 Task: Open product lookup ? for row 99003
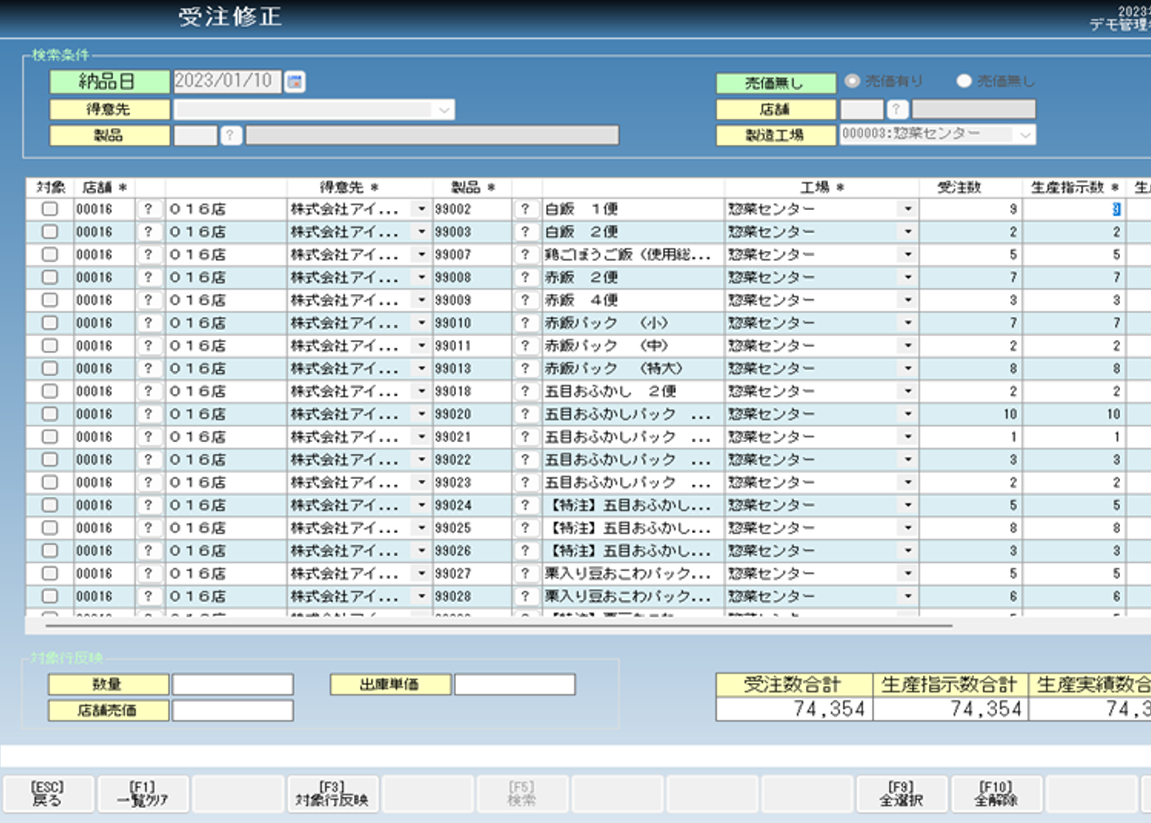pos(525,232)
